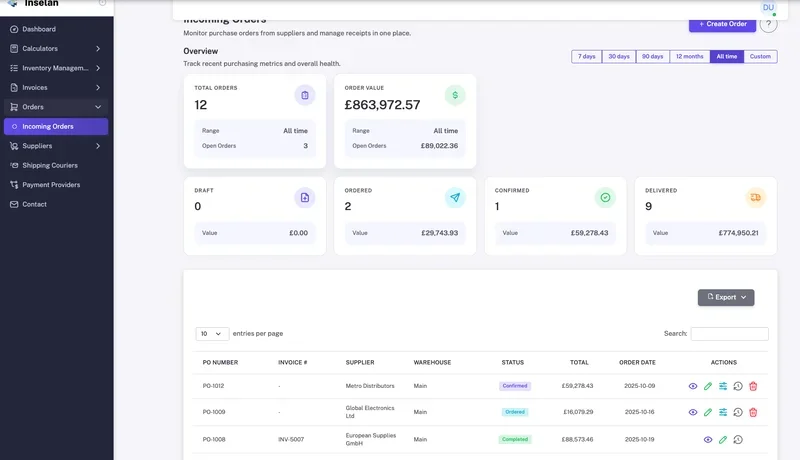Click the document icon on the Draft card
Image resolution: width=800 pixels, height=460 pixels.
point(305,197)
